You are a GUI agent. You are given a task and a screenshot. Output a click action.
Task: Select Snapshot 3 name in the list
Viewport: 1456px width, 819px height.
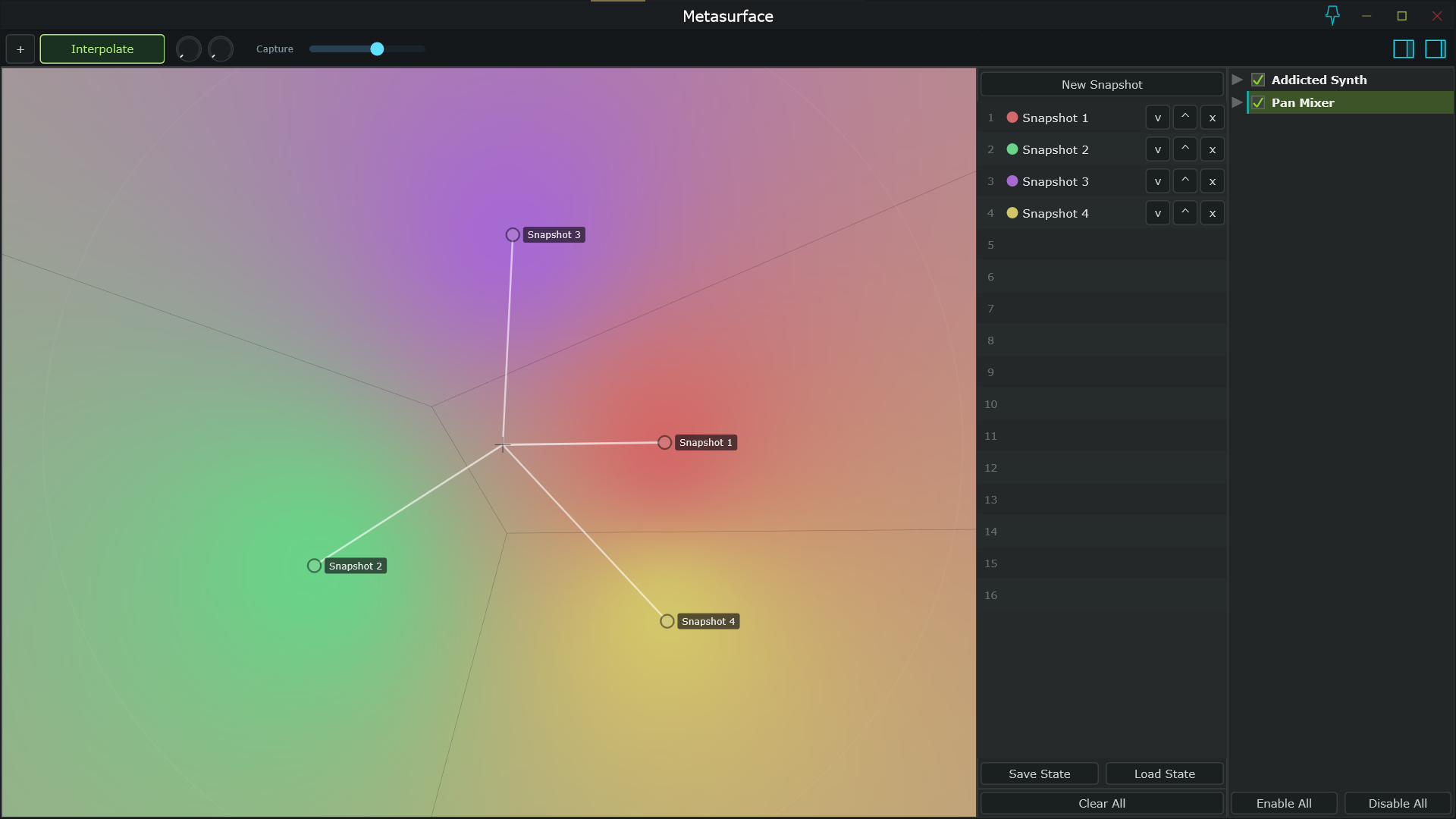[1056, 182]
